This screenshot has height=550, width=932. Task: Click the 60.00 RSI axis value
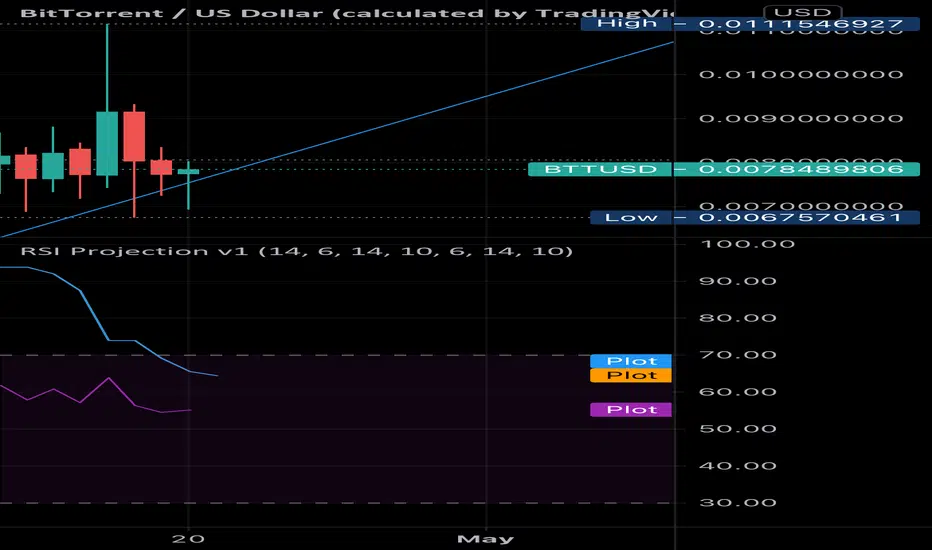point(738,392)
